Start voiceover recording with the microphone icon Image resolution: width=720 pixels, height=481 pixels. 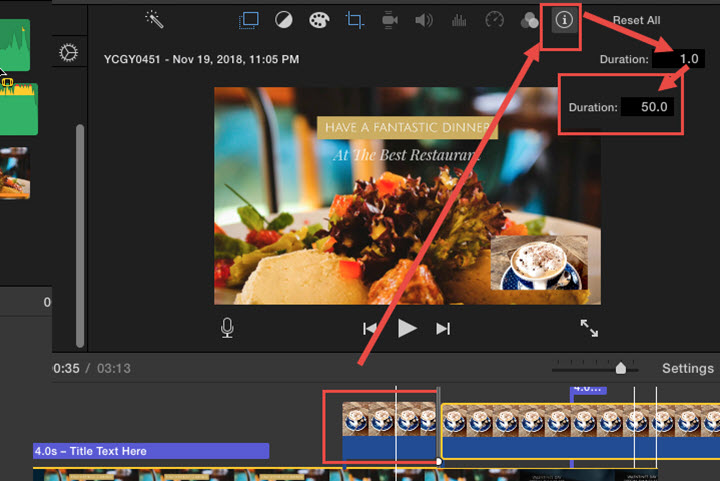click(x=228, y=328)
